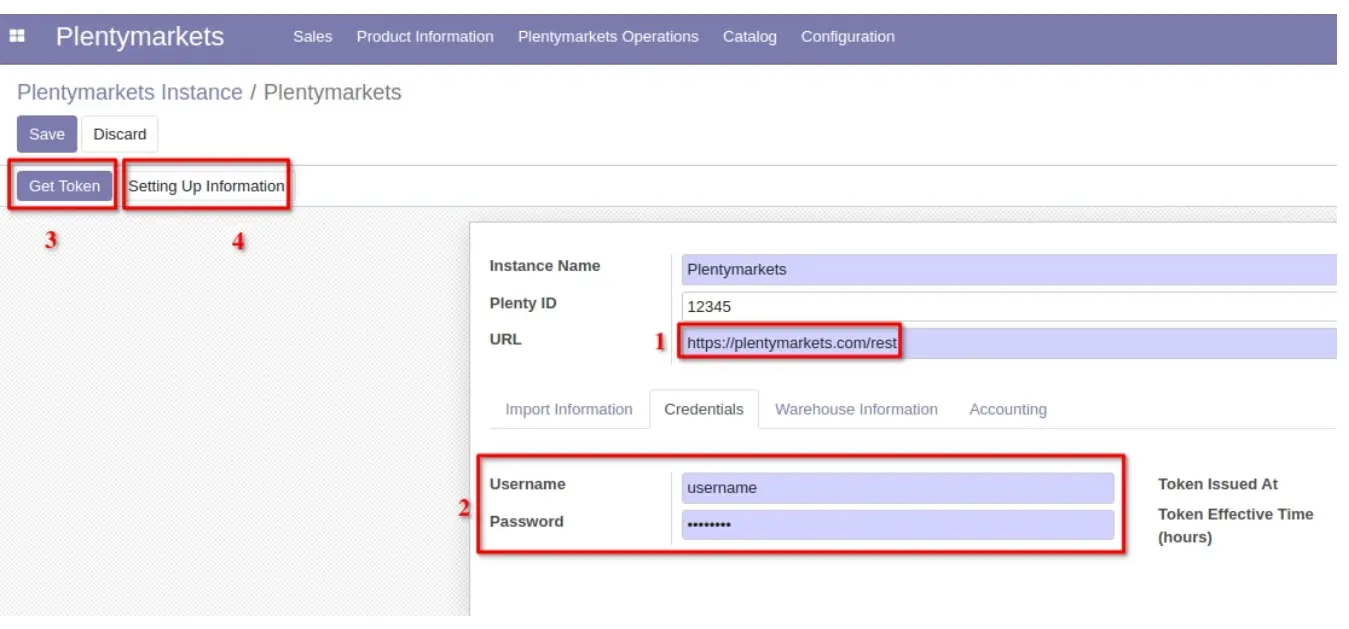Click the Plentymarkets brand title
Viewport: 1349px width, 629px height.
click(140, 37)
